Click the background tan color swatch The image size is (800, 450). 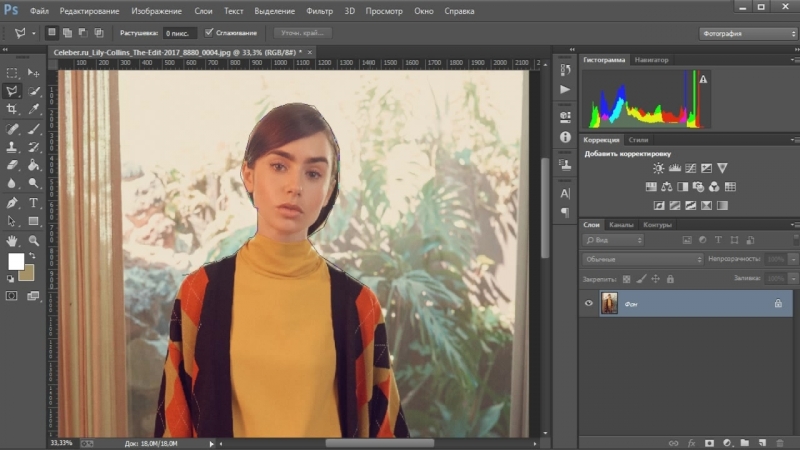pos(28,273)
